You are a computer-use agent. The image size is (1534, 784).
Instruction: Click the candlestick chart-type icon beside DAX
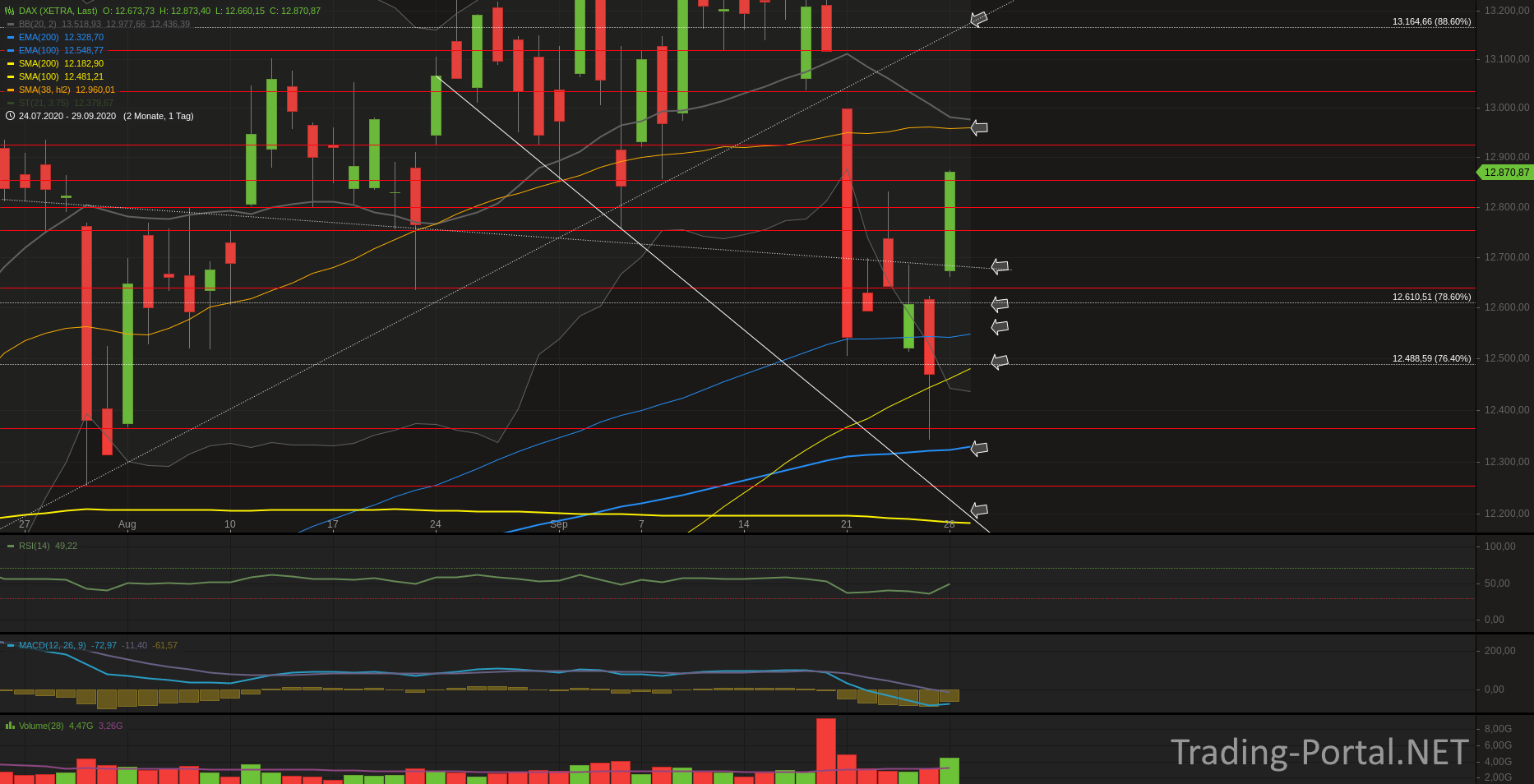pos(10,11)
